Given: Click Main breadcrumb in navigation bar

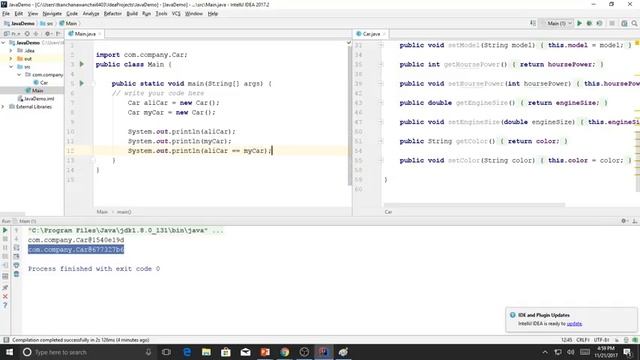Looking at the screenshot, I should 68,24.
